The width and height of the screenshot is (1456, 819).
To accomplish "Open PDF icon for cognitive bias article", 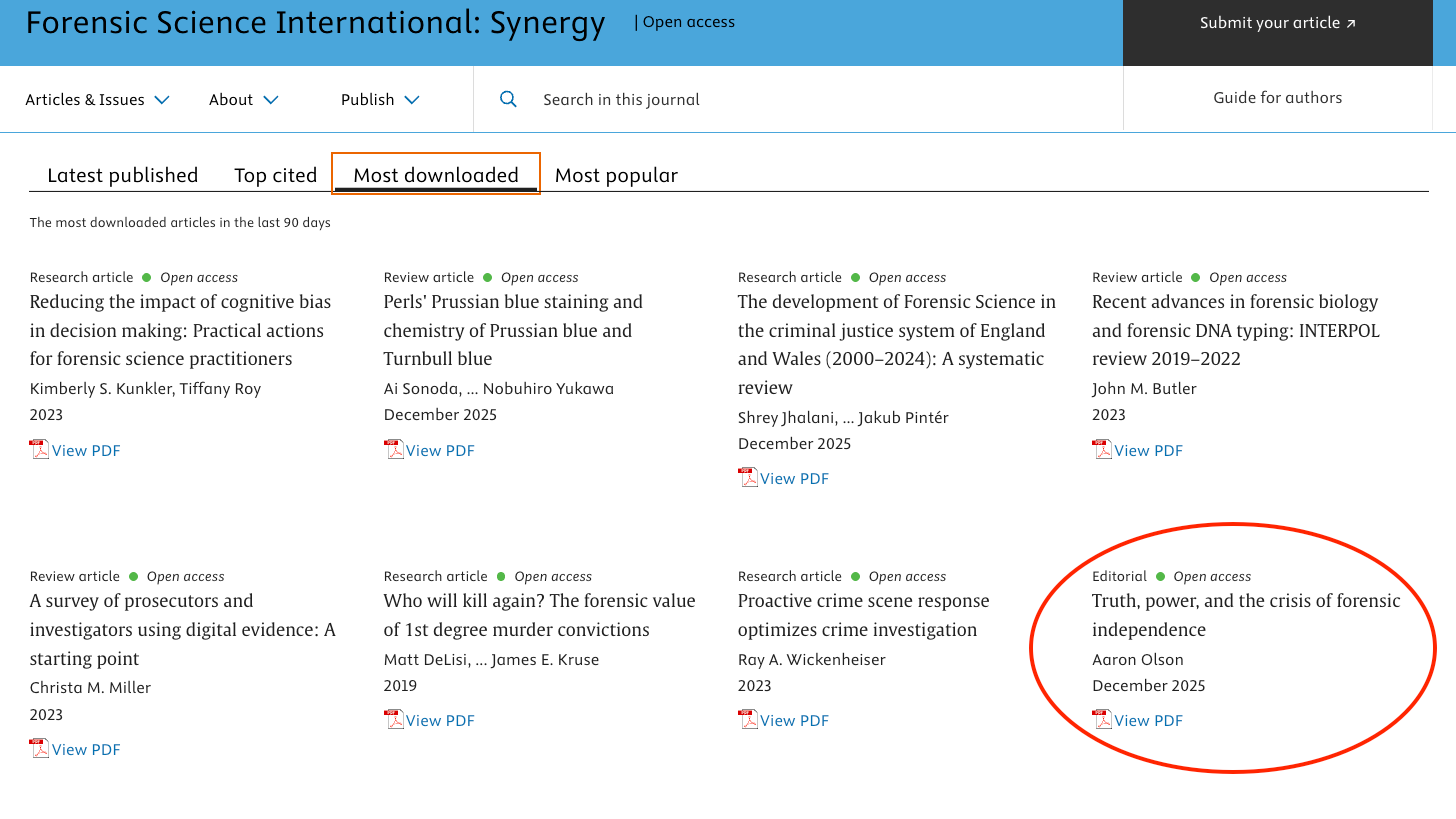I will coord(40,449).
